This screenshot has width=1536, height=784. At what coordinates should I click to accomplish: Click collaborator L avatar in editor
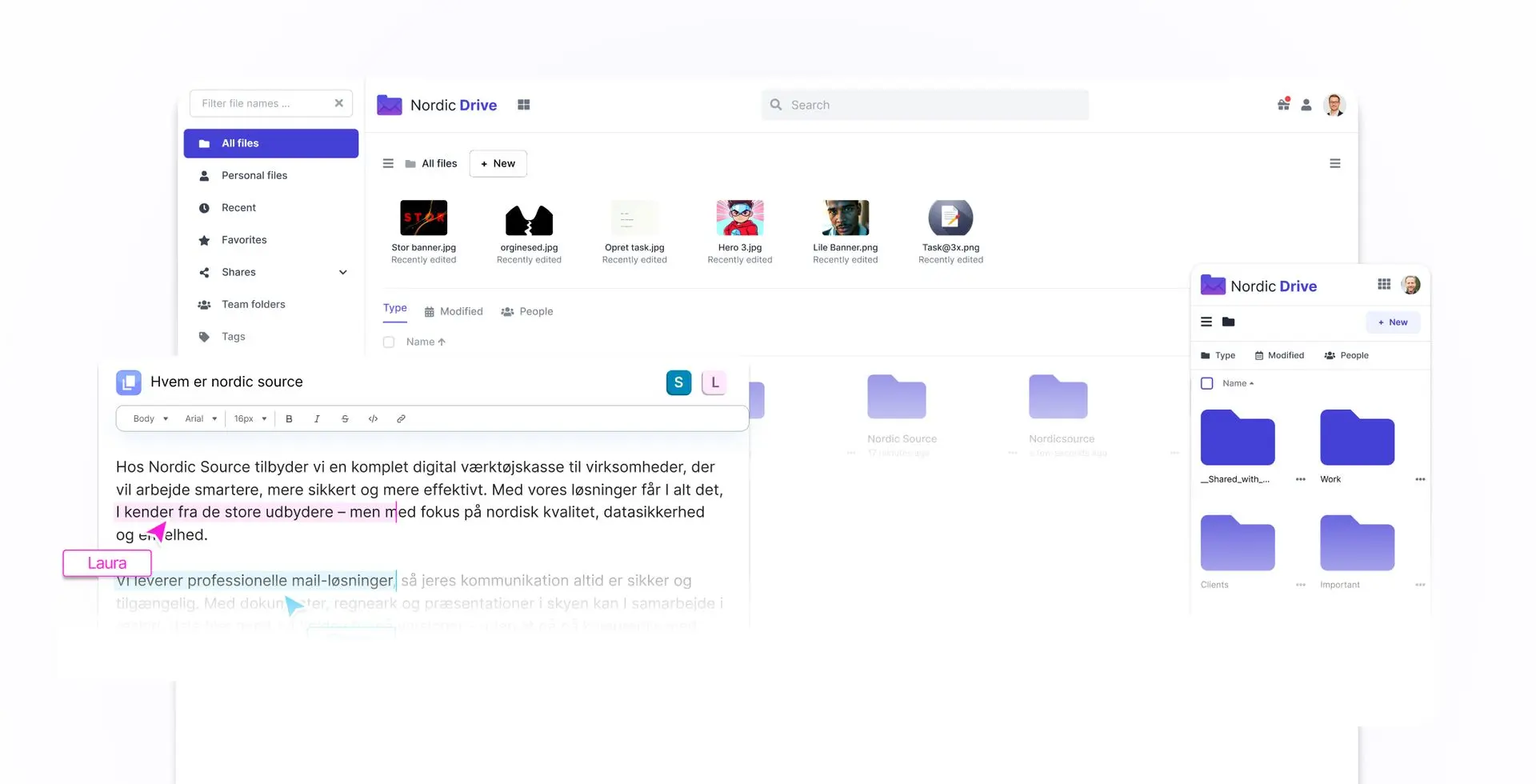(714, 382)
